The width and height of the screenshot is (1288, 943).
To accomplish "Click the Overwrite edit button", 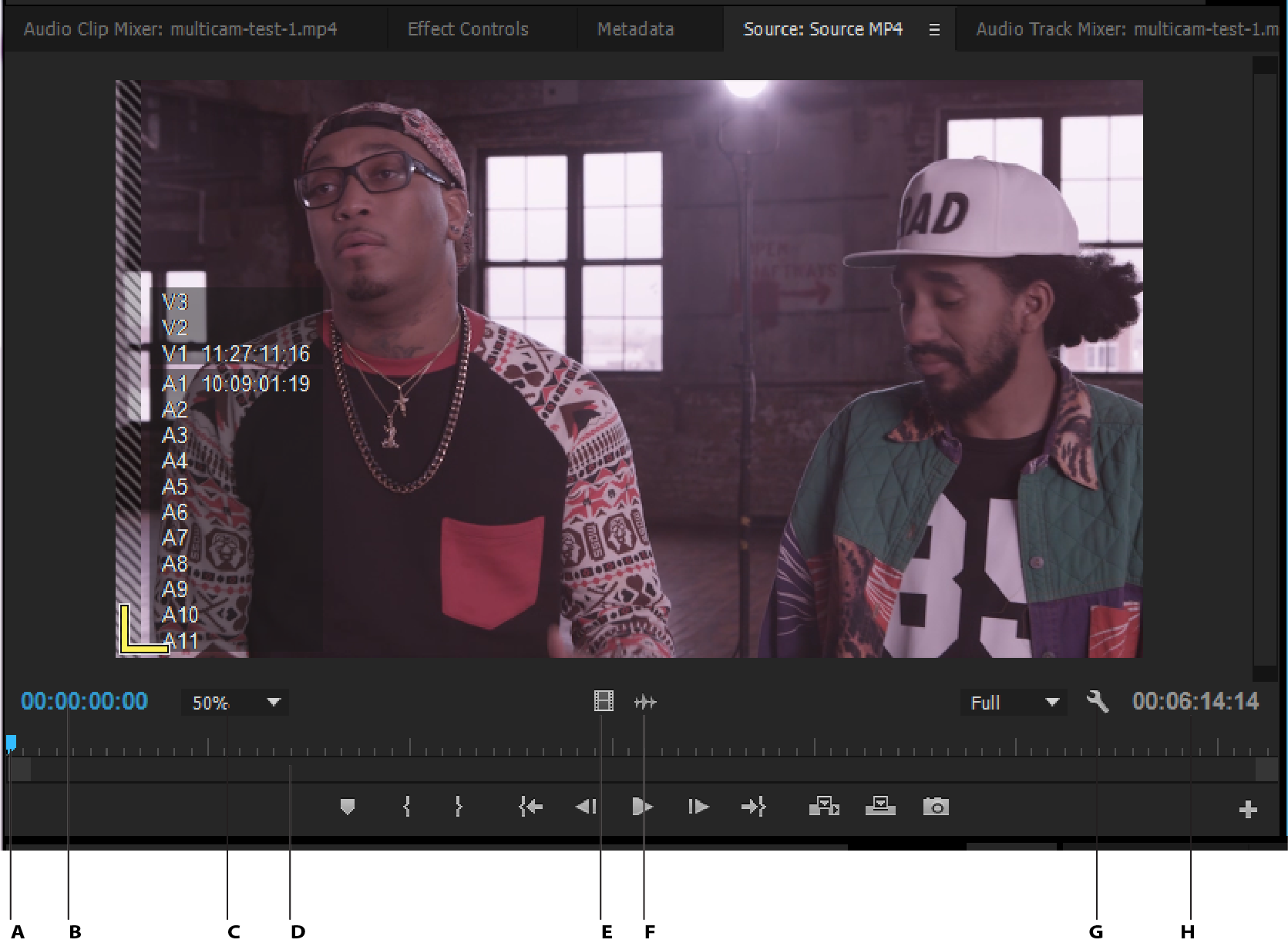I will tap(880, 807).
